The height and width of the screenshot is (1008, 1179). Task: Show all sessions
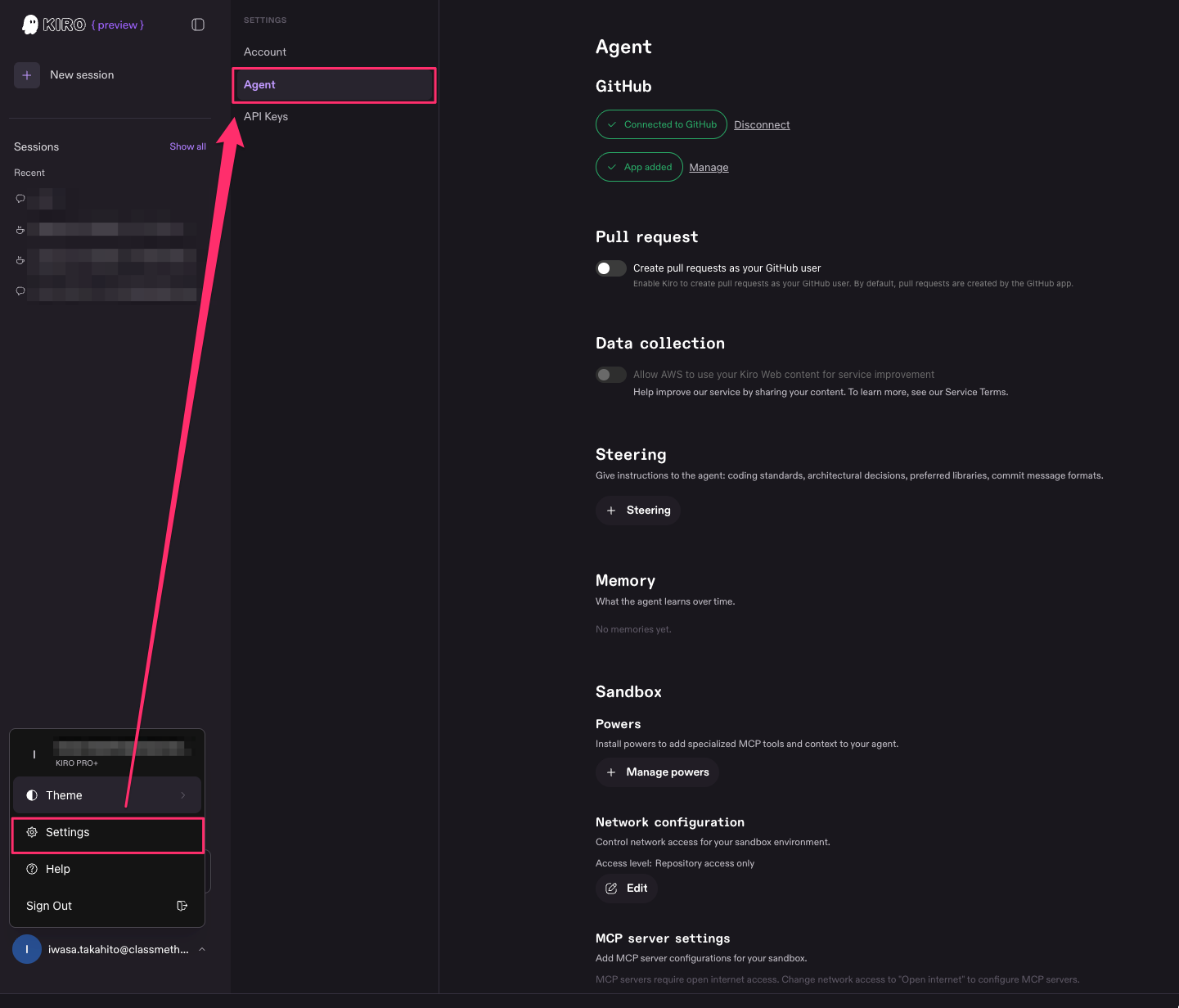pos(188,146)
